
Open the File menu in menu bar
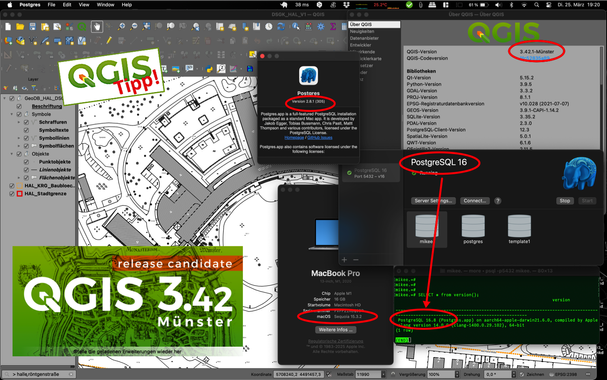pos(51,5)
